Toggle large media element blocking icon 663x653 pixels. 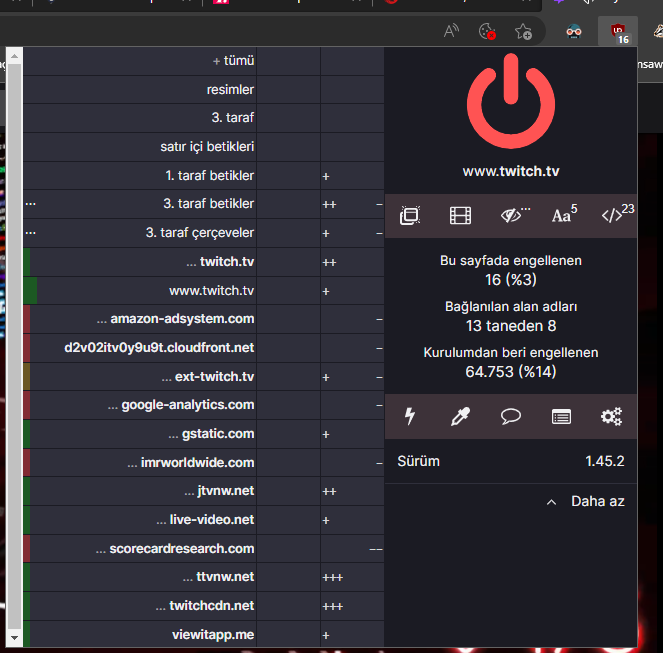pos(460,216)
